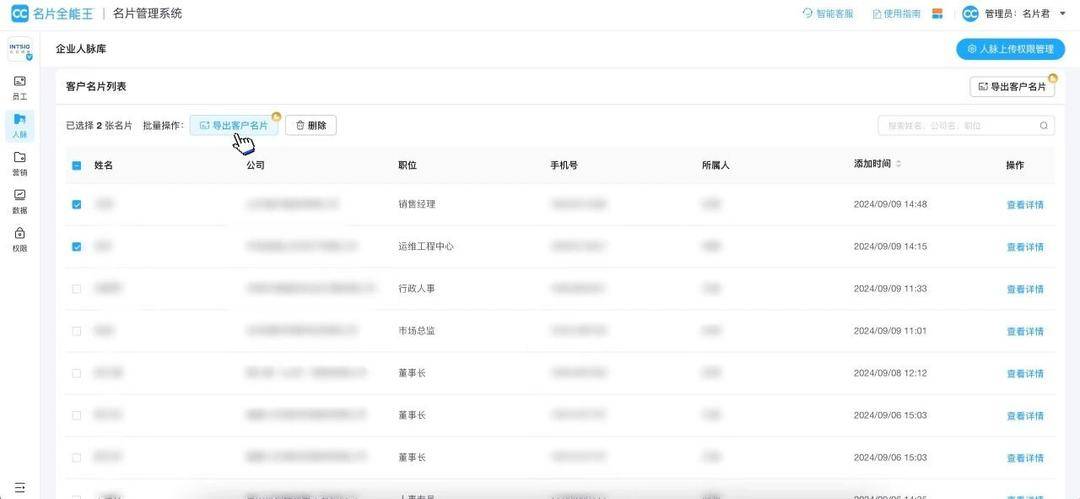Uncheck the 销售经理 row checkbox
This screenshot has width=1080, height=499.
[x=77, y=204]
